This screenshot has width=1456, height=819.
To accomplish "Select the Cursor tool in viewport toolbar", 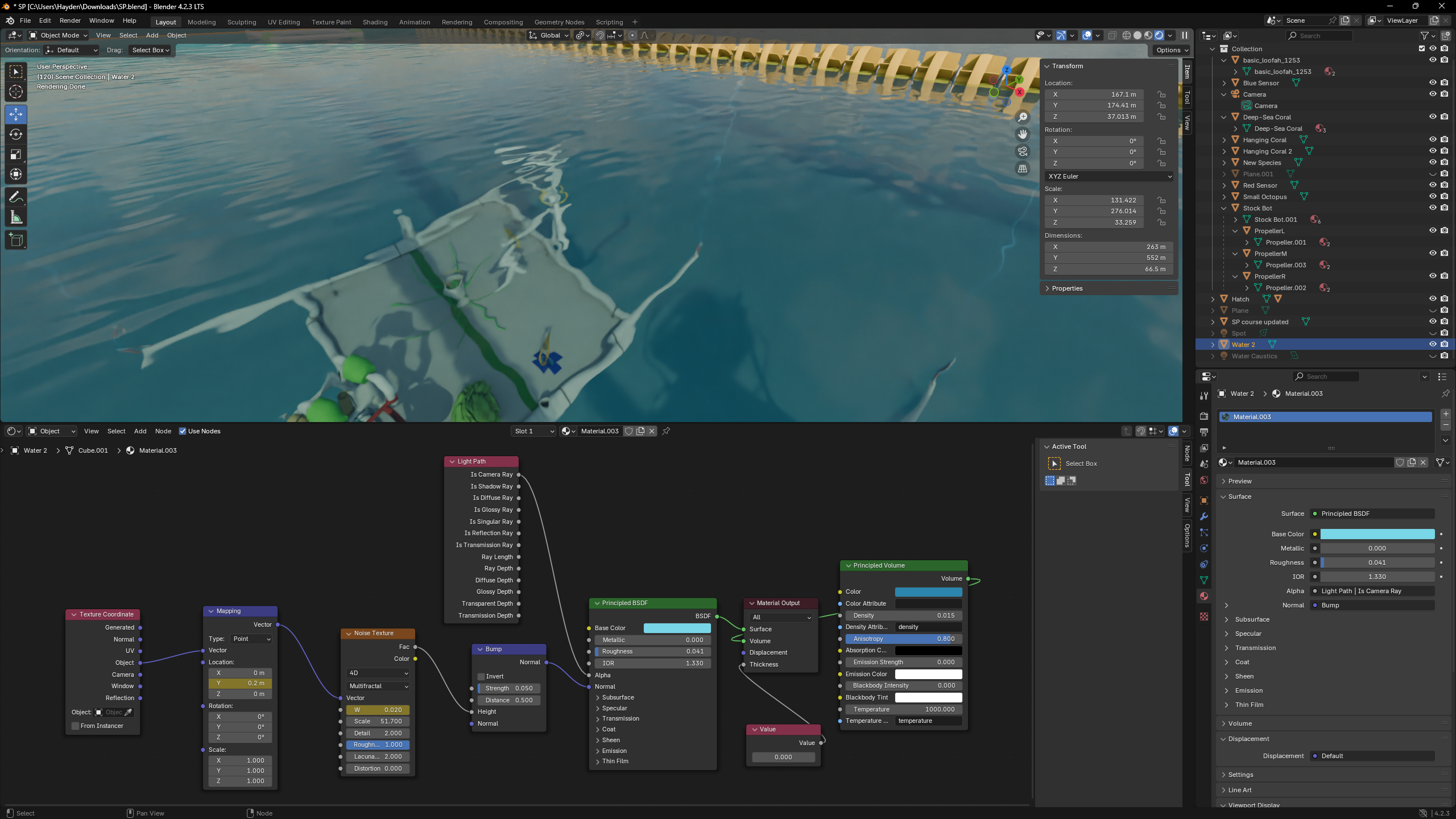I will (16, 92).
